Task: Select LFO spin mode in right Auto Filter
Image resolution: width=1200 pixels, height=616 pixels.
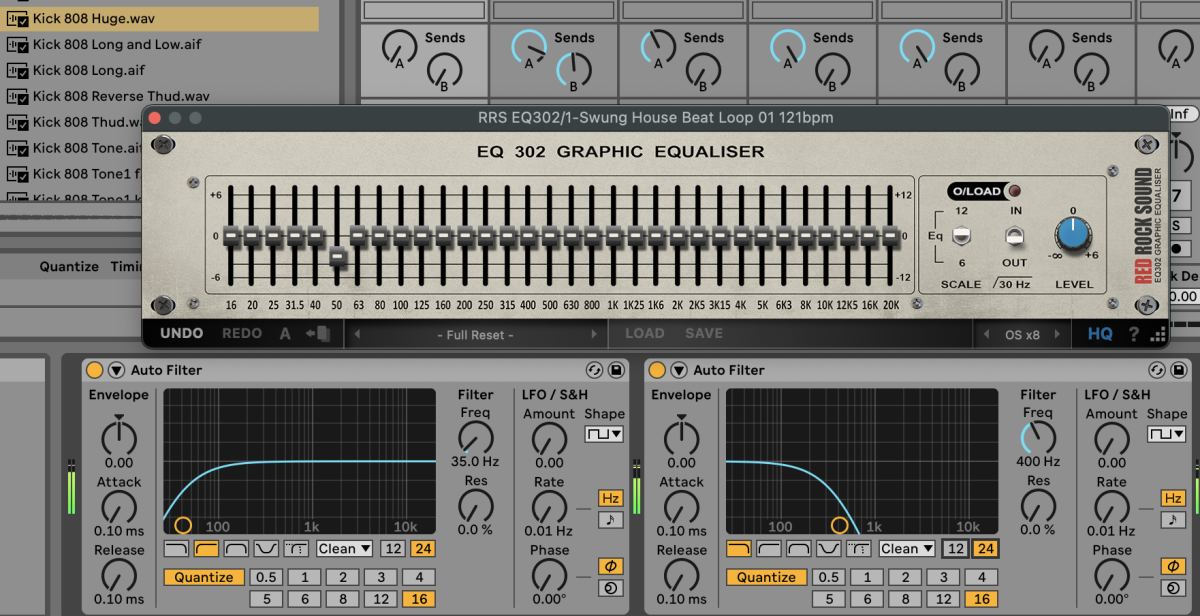Action: pos(1172,587)
